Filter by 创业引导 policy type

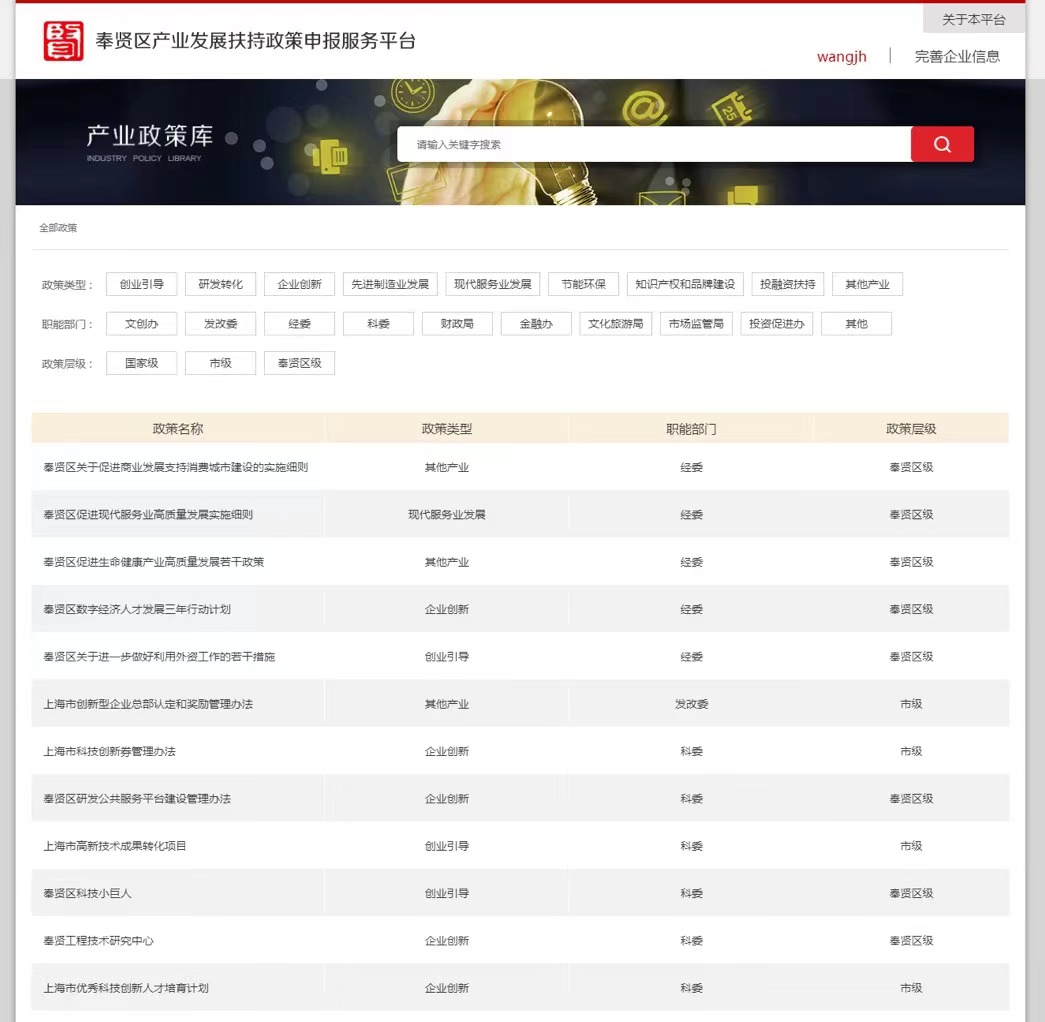point(141,284)
